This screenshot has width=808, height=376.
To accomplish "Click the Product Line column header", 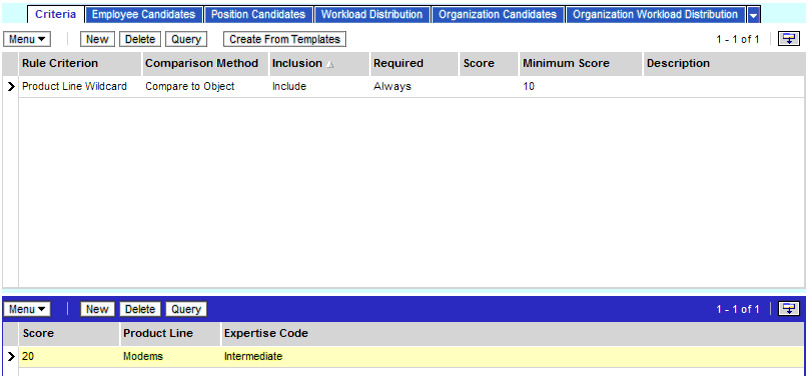I will click(171, 334).
